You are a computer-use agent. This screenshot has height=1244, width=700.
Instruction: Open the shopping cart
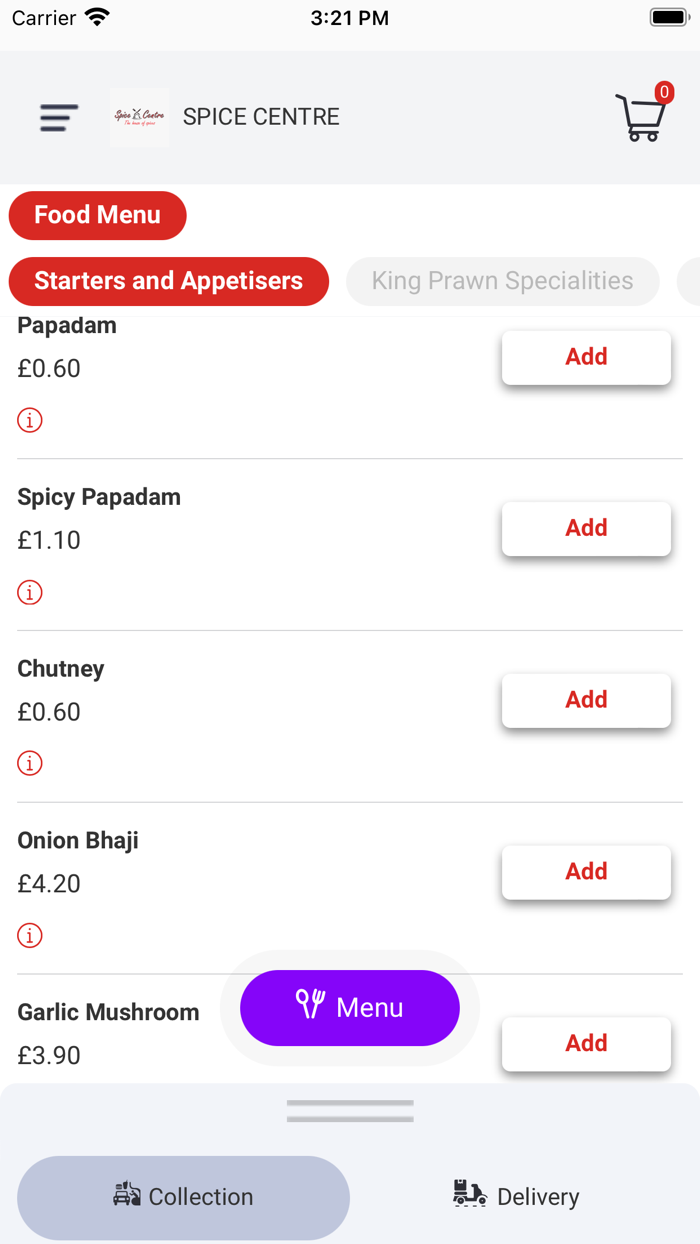coord(641,120)
